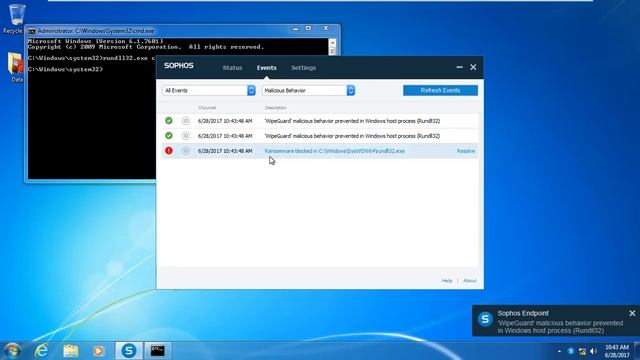
Task: Open the WipeGuard notification message
Action: click(x=560, y=327)
